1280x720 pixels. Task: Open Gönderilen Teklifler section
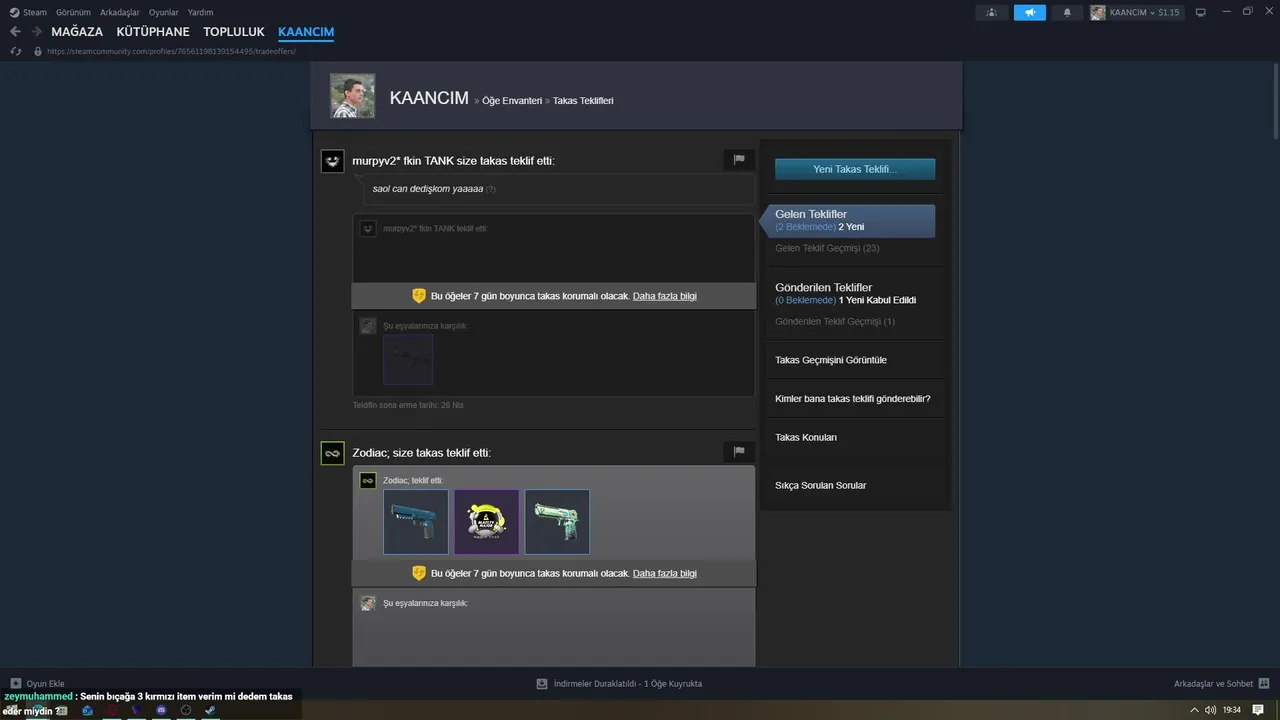coord(823,287)
